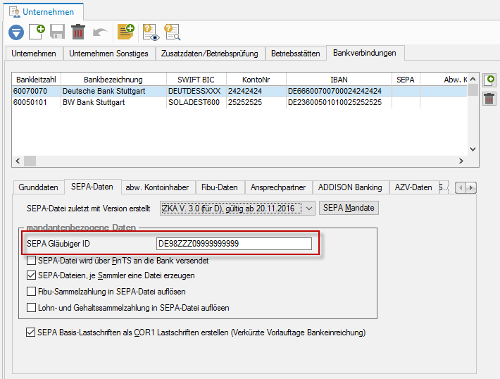Open the AZV-Daten sub-tab
Screen dimensions: 500x379
tap(413, 187)
